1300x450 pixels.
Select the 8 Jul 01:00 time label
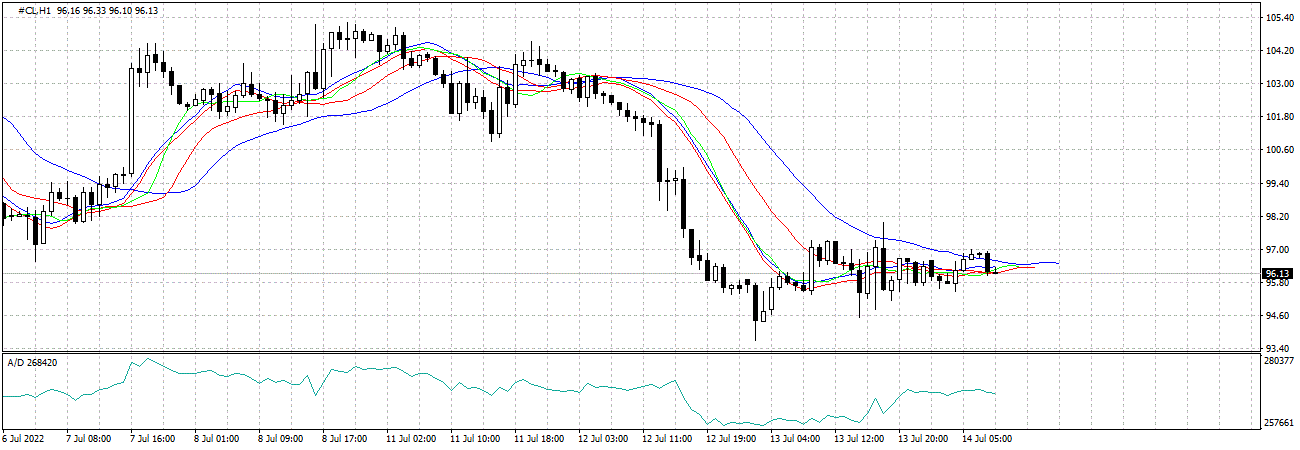(216, 438)
